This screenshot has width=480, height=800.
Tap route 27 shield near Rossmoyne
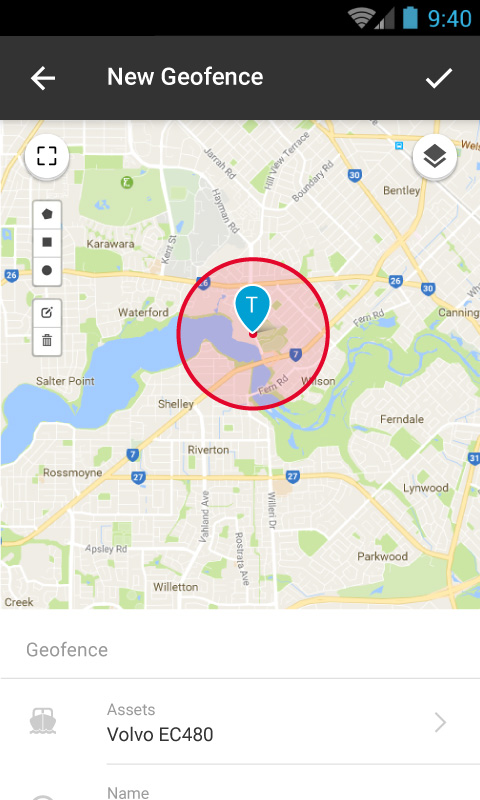[138, 477]
